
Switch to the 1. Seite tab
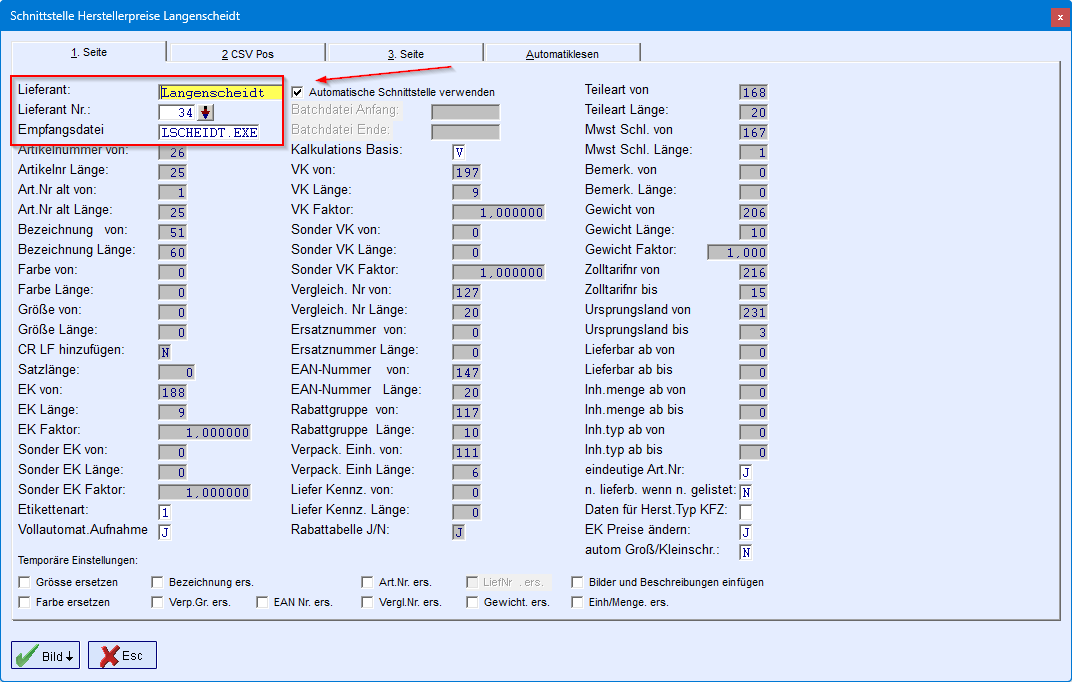tap(89, 53)
